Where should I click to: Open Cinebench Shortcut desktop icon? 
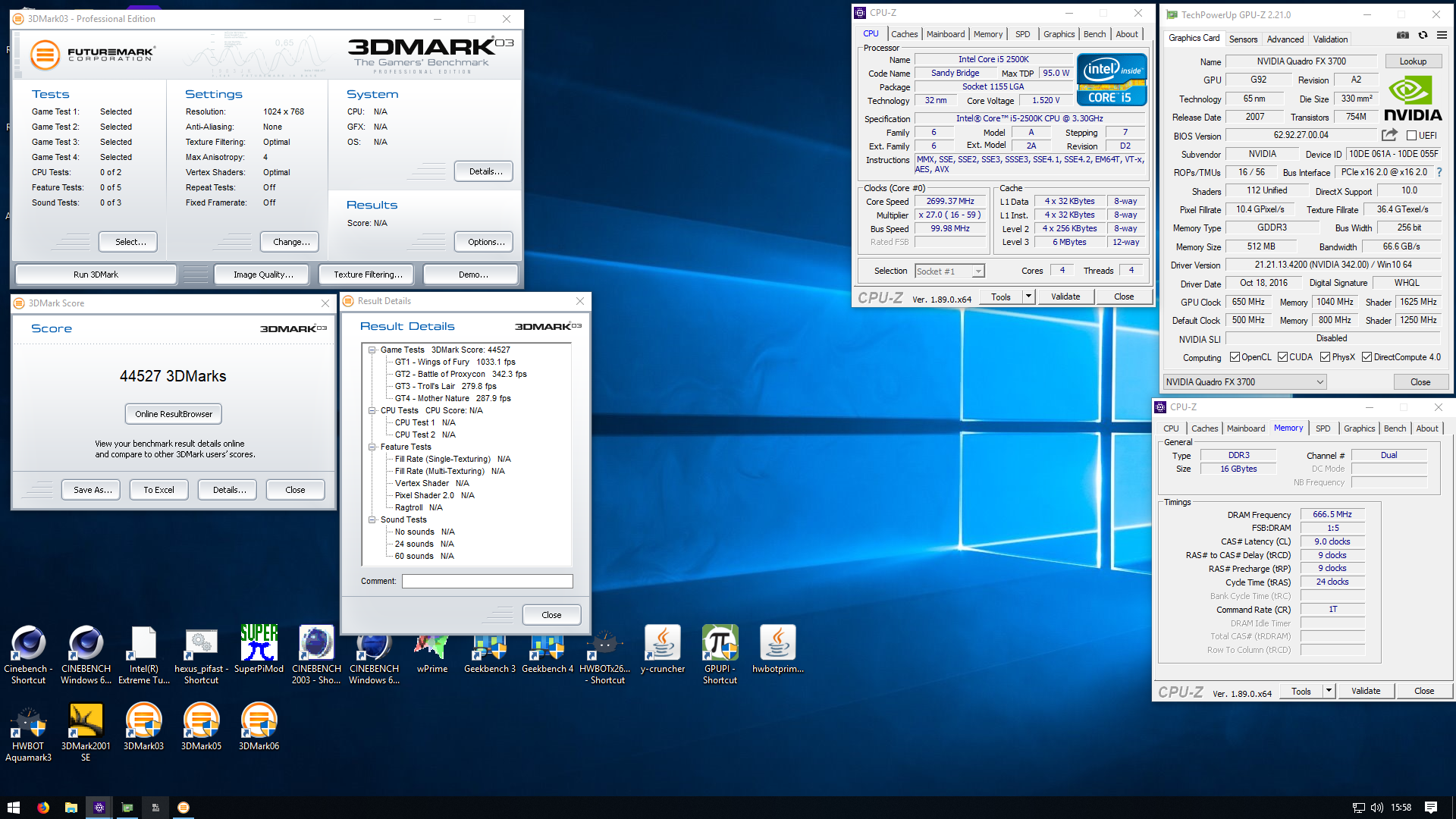pyautogui.click(x=28, y=655)
